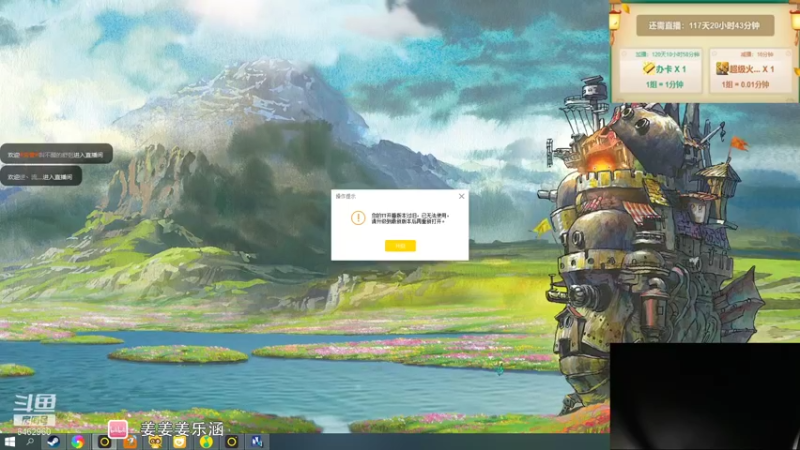Click the 1组 = 1分钟 text
This screenshot has height=450, width=800.
[664, 85]
